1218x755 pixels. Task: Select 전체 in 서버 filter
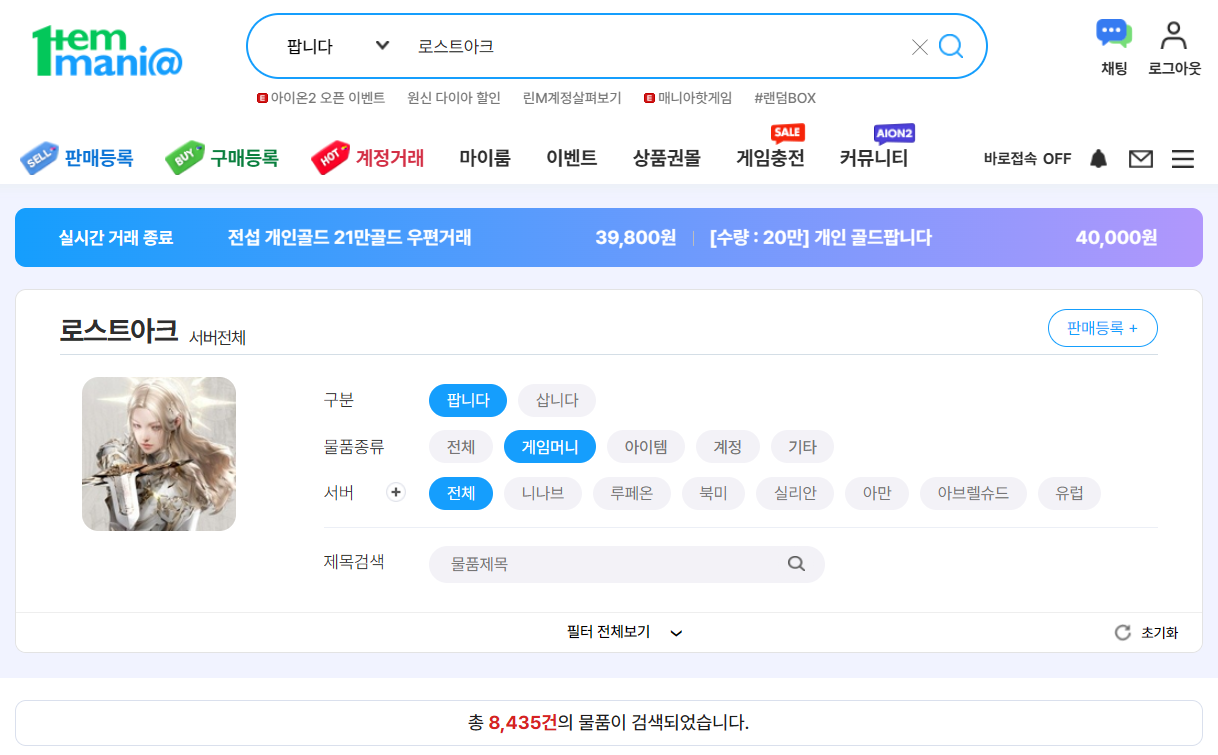tap(461, 493)
